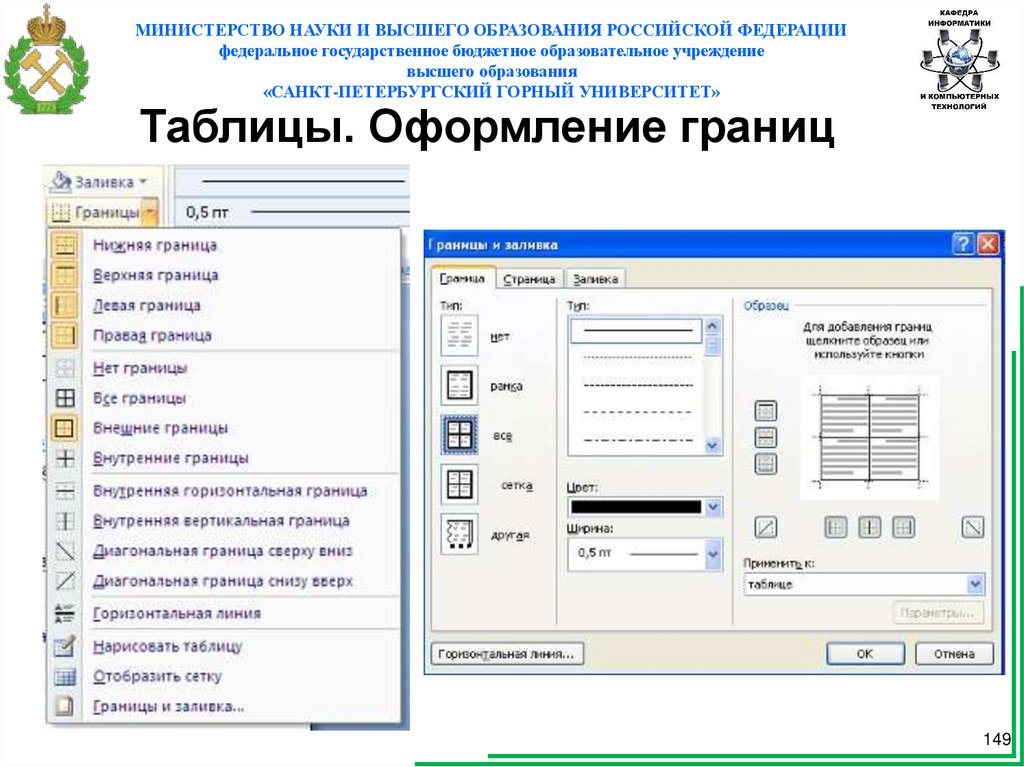Screen dimensions: 1024x767
Task: Click the Горизонтальная линия... button in dialog
Action: pos(507,654)
